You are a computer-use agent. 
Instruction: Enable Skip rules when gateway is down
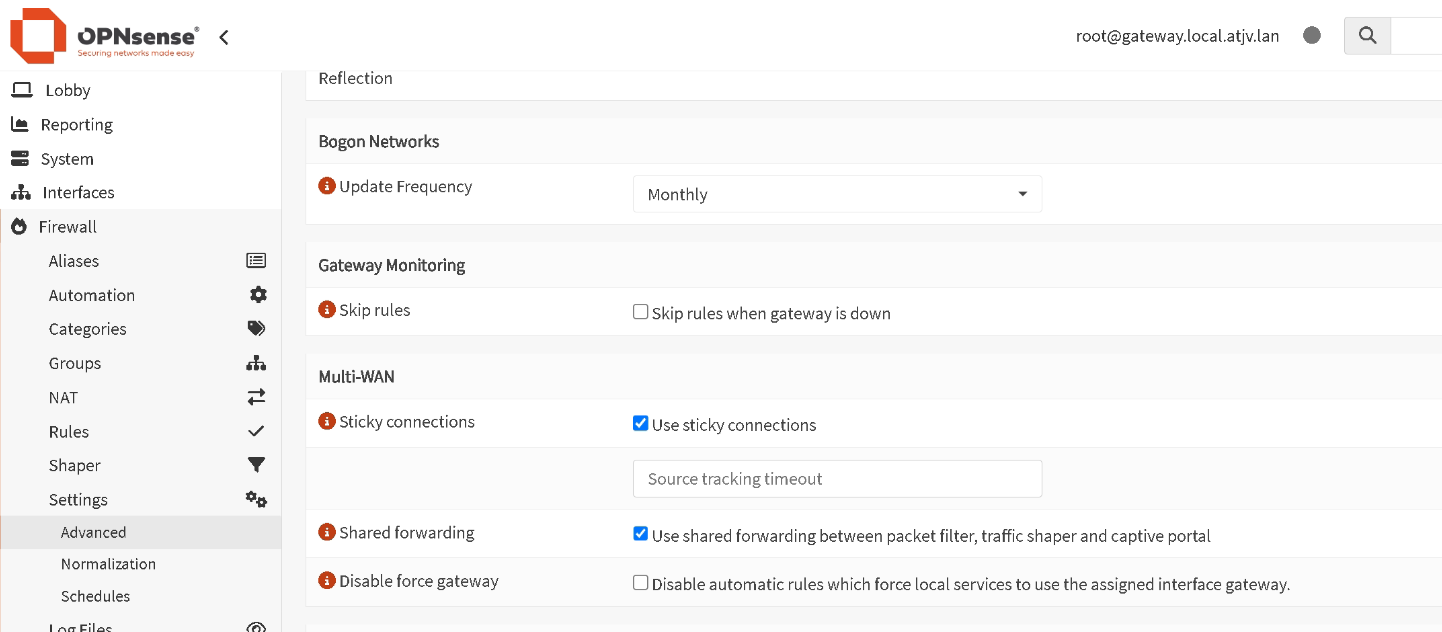tap(641, 312)
